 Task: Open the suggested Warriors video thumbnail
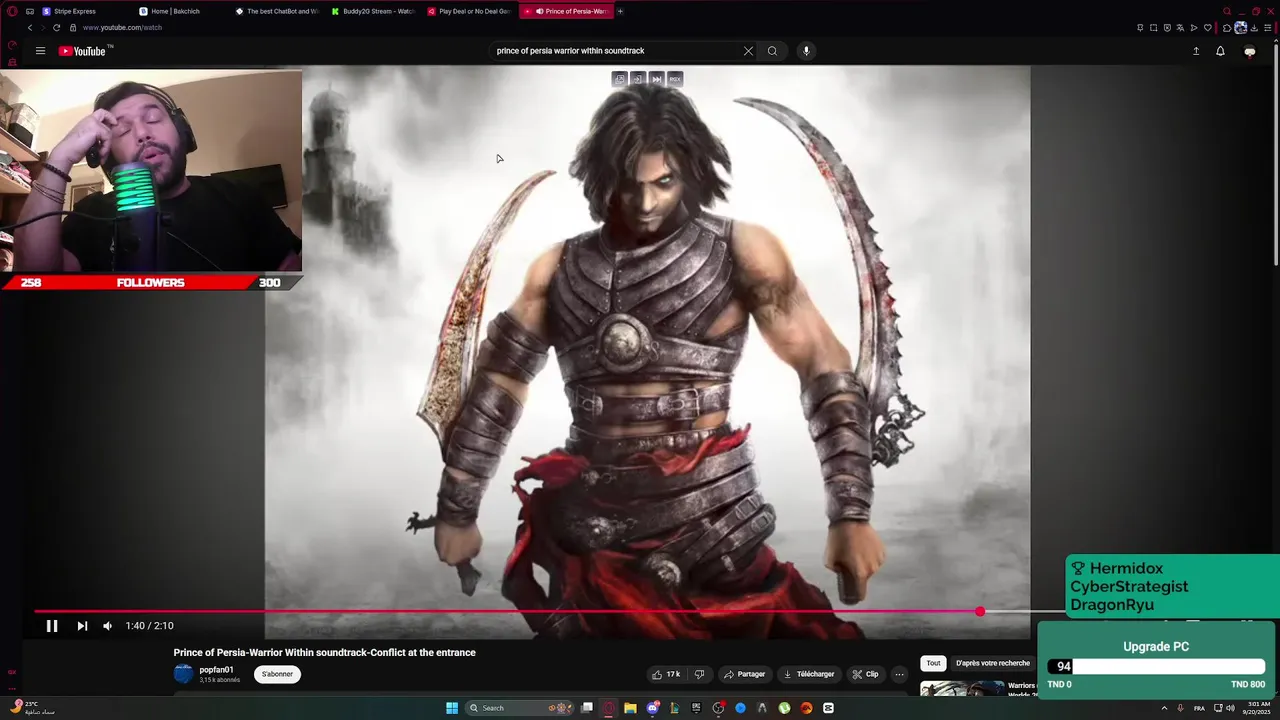pos(962,688)
